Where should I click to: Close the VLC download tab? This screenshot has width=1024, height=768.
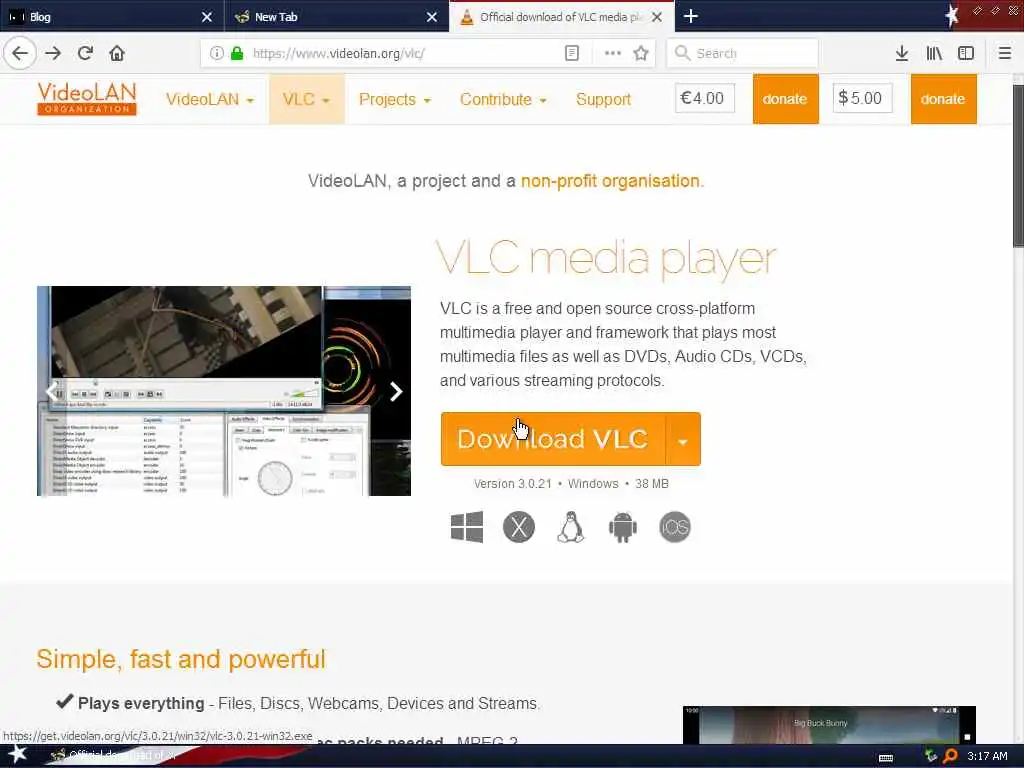pyautogui.click(x=657, y=17)
